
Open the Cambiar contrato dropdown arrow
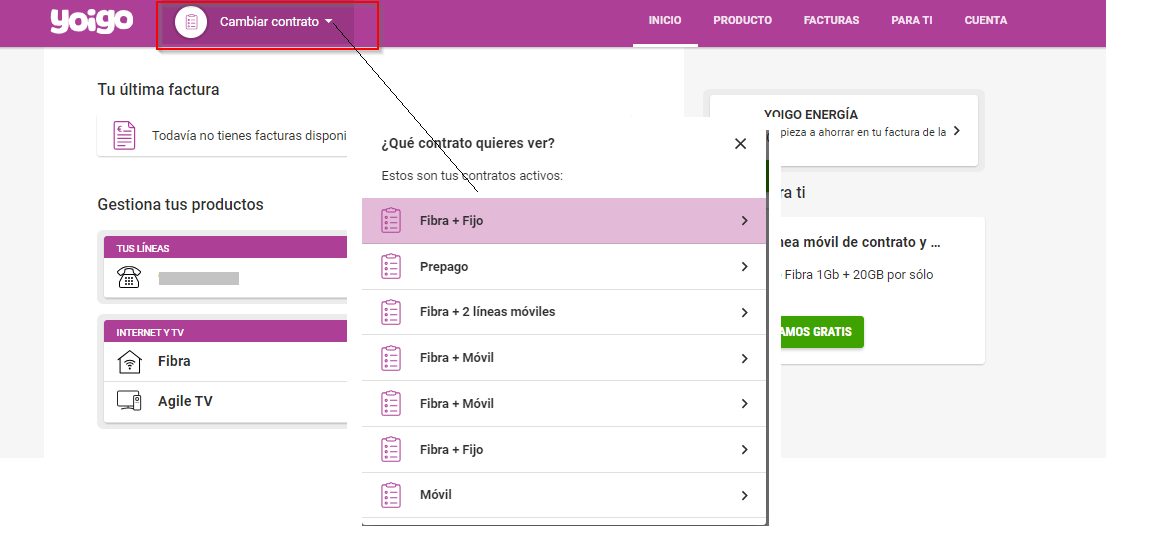[x=329, y=22]
